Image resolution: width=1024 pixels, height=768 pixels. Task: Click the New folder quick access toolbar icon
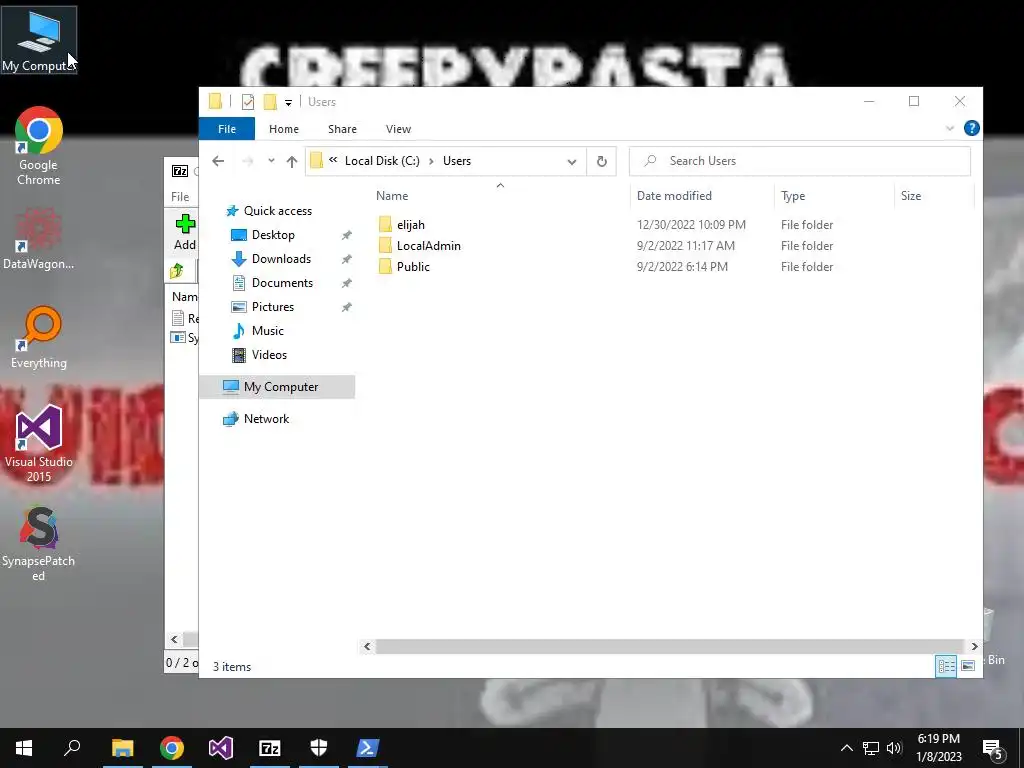270,102
